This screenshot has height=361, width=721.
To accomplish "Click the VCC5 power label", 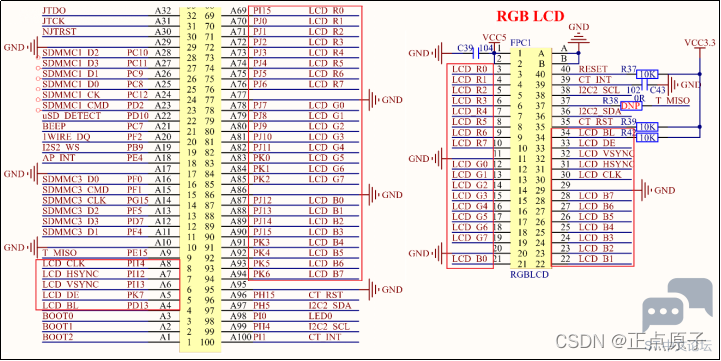I will [493, 37].
